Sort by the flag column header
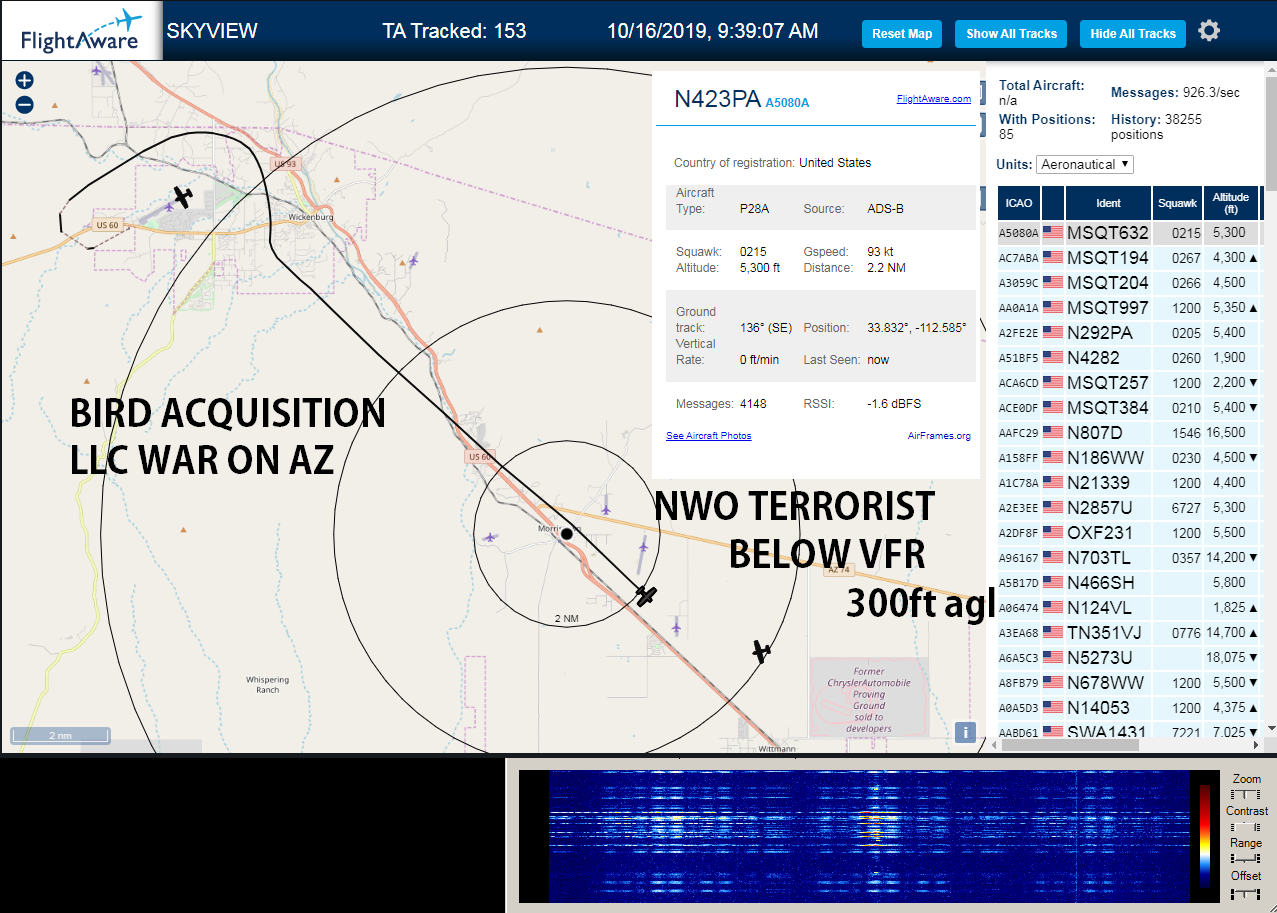The image size is (1277, 913). point(1053,203)
